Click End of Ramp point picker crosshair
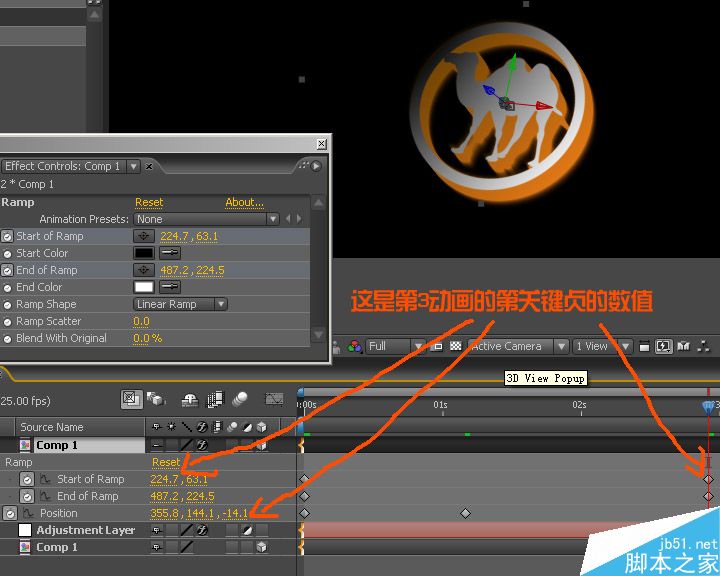This screenshot has height=576, width=720. click(144, 270)
